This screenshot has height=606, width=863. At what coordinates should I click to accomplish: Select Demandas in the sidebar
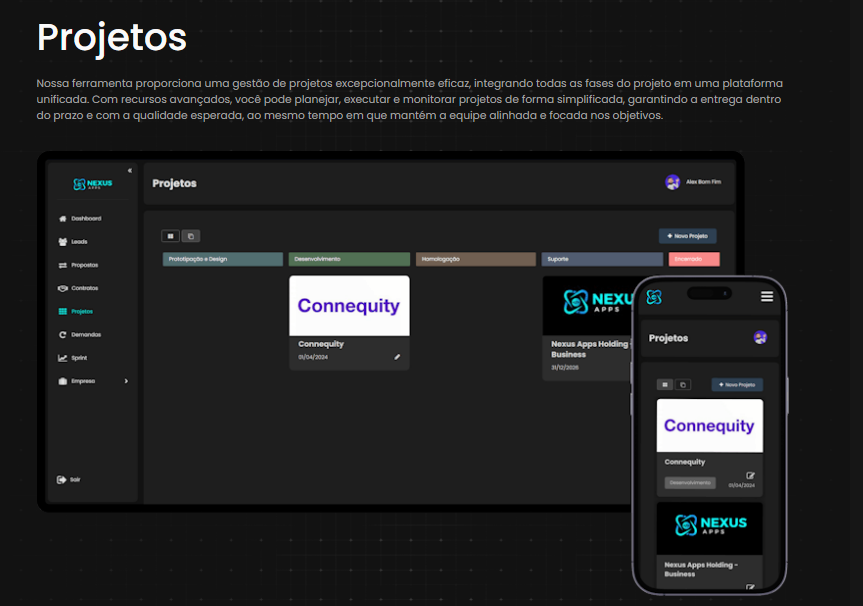(82, 334)
